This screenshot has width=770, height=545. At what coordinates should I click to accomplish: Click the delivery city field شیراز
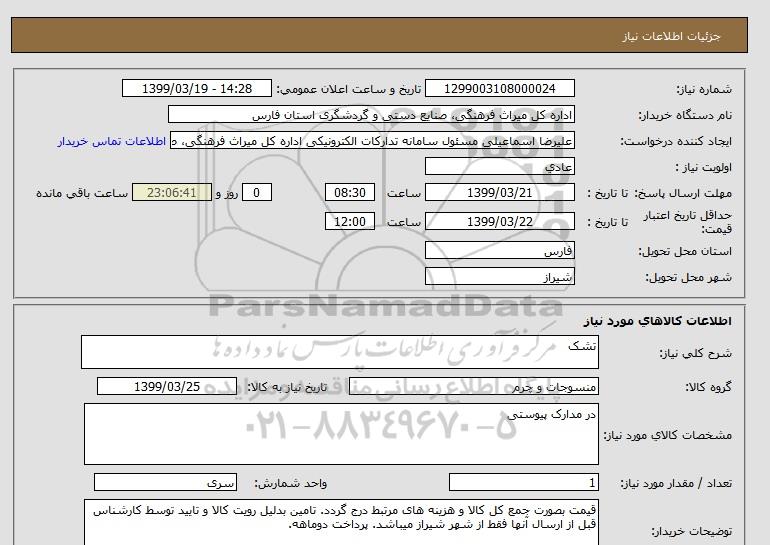pyautogui.click(x=499, y=276)
